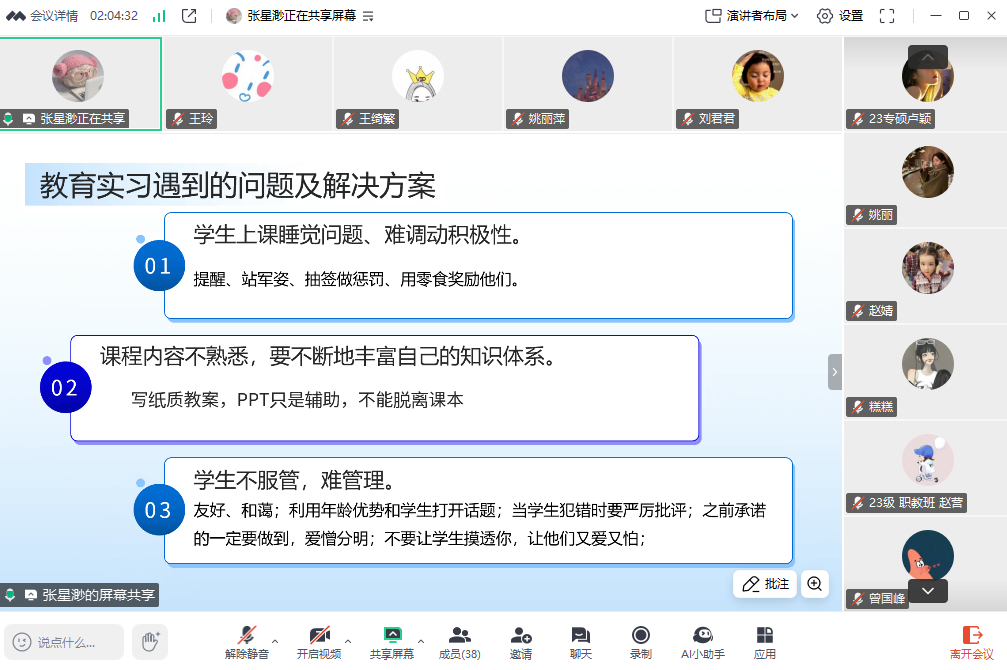
Task: Click the 离开会议 leave meeting button
Action: (x=970, y=641)
